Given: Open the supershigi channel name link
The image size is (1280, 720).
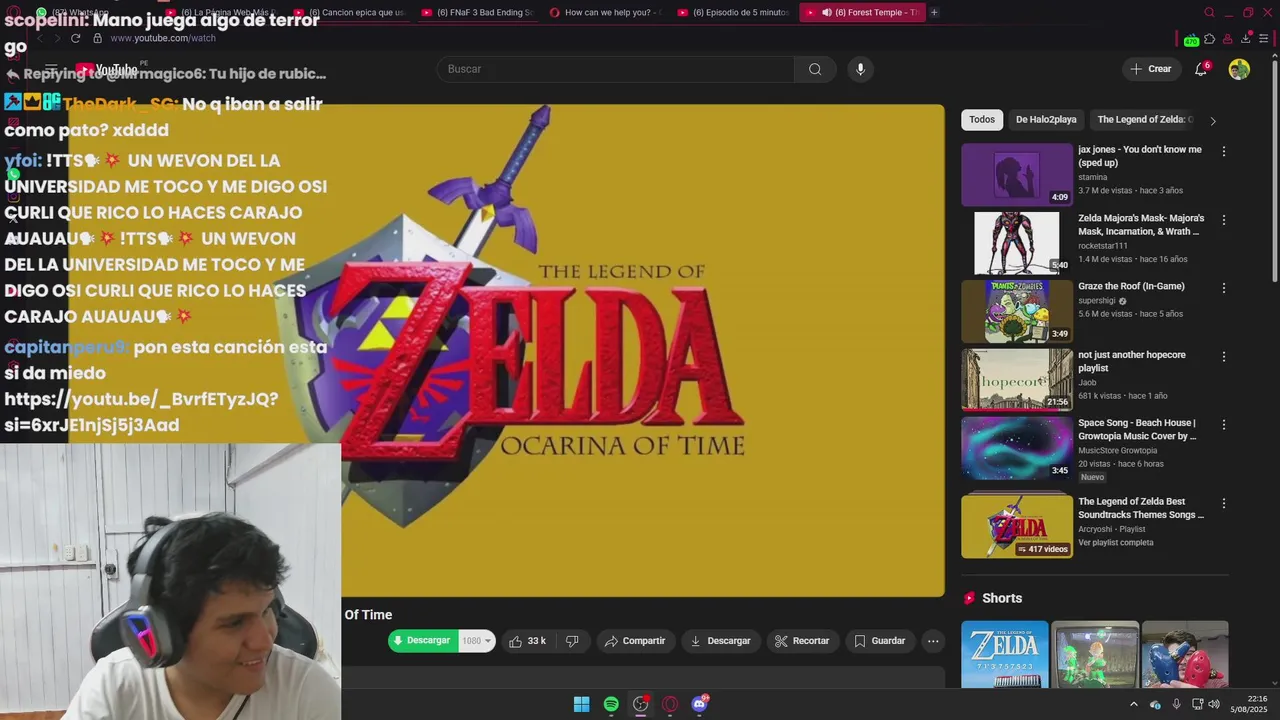Looking at the screenshot, I should (x=1097, y=301).
